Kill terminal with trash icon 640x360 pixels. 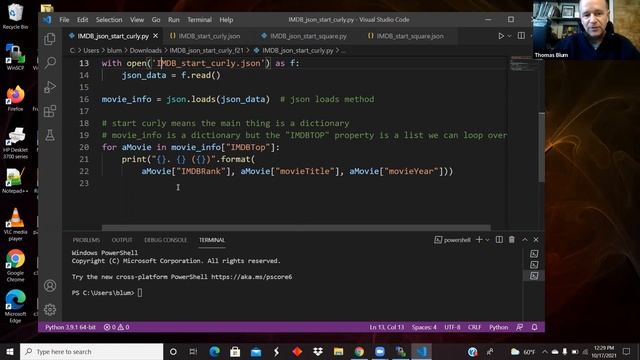tap(511, 240)
